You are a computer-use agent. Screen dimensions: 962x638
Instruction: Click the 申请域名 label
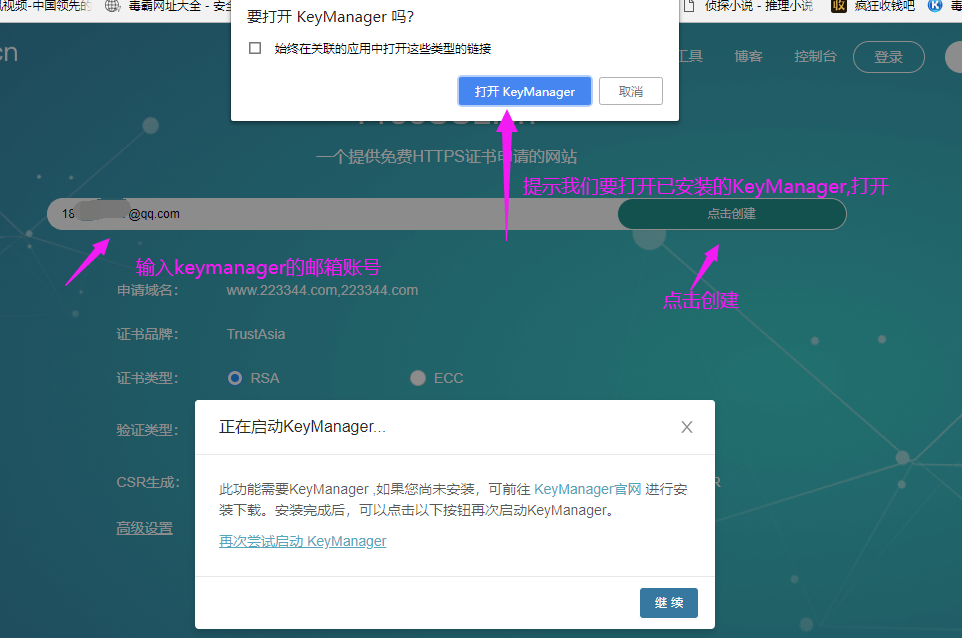pos(148,290)
